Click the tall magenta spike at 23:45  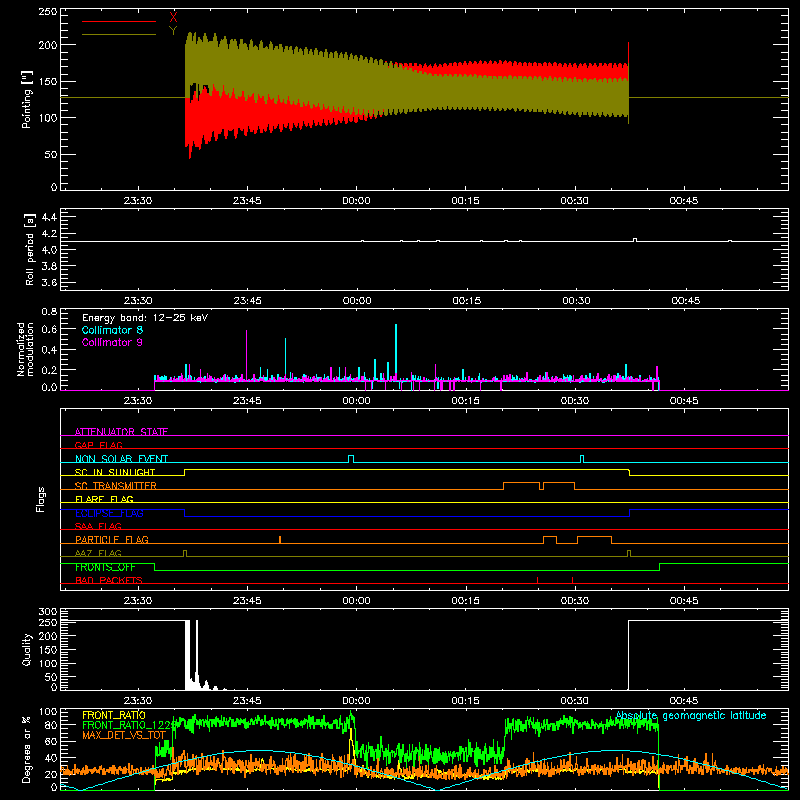(x=246, y=355)
